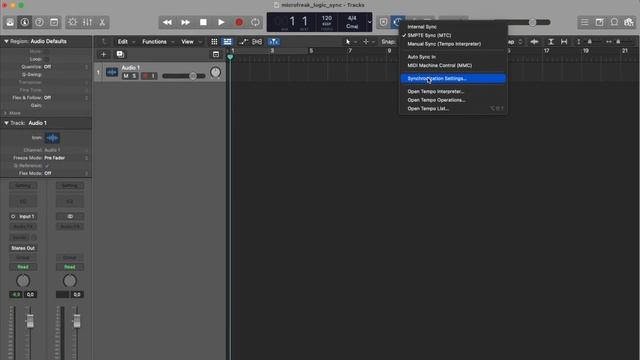Image resolution: width=640 pixels, height=360 pixels.
Task: Click bar 17 in the timeline ruler
Action: tap(546, 51)
